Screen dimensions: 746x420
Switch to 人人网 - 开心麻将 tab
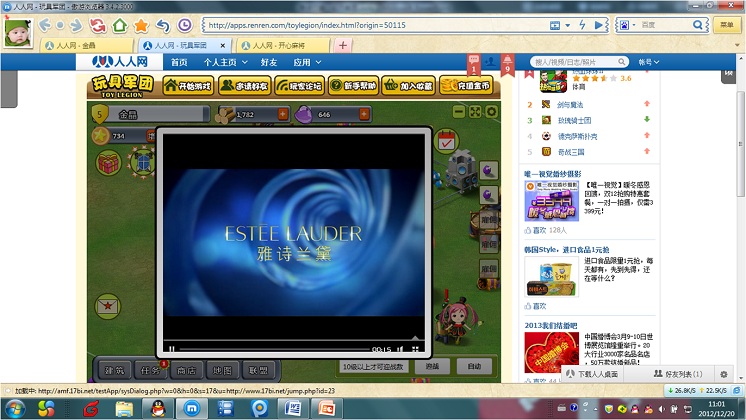(282, 45)
